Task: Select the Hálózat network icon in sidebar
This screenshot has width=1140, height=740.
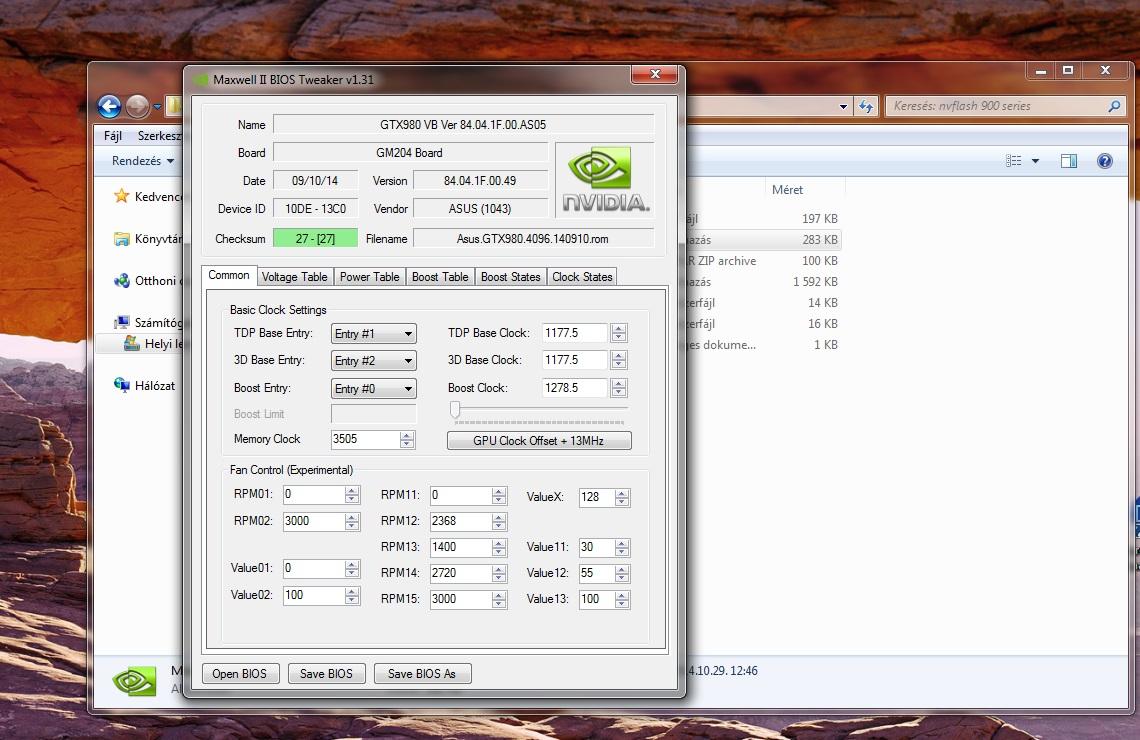Action: point(121,385)
